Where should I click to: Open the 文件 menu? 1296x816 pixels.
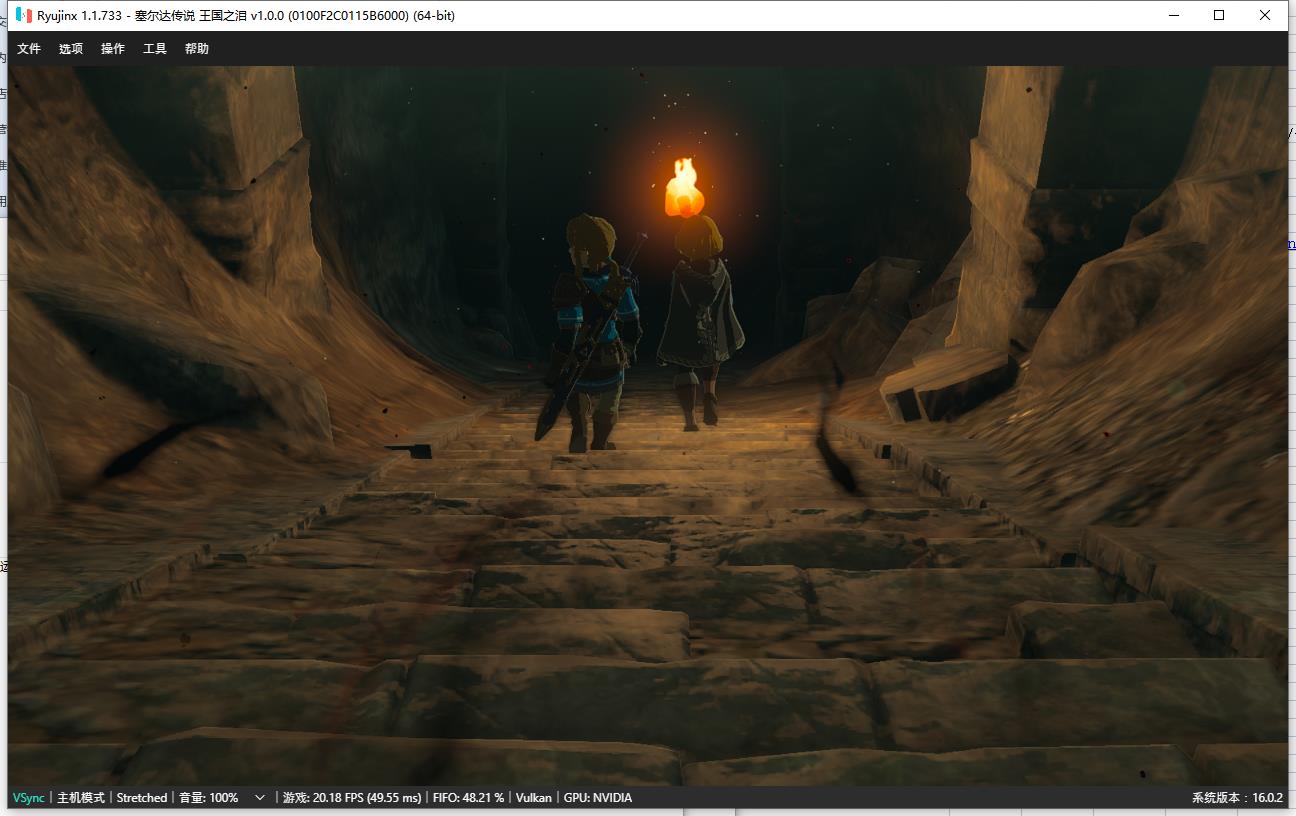point(29,48)
